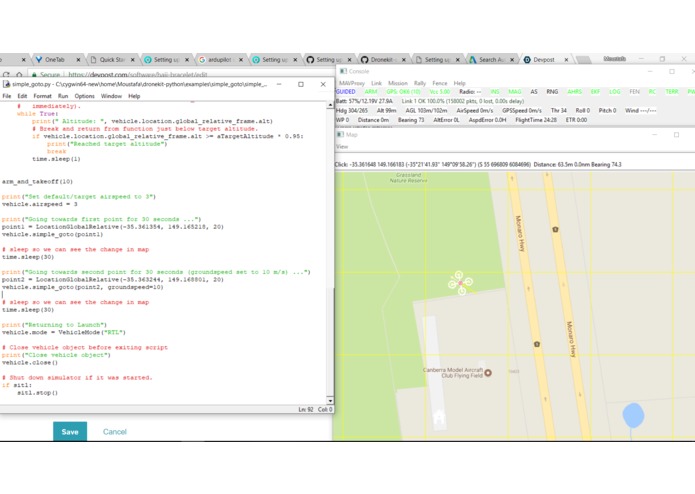Click the lower road marker icon beside Monaro Hwy
The height and width of the screenshot is (494, 695).
537,344
